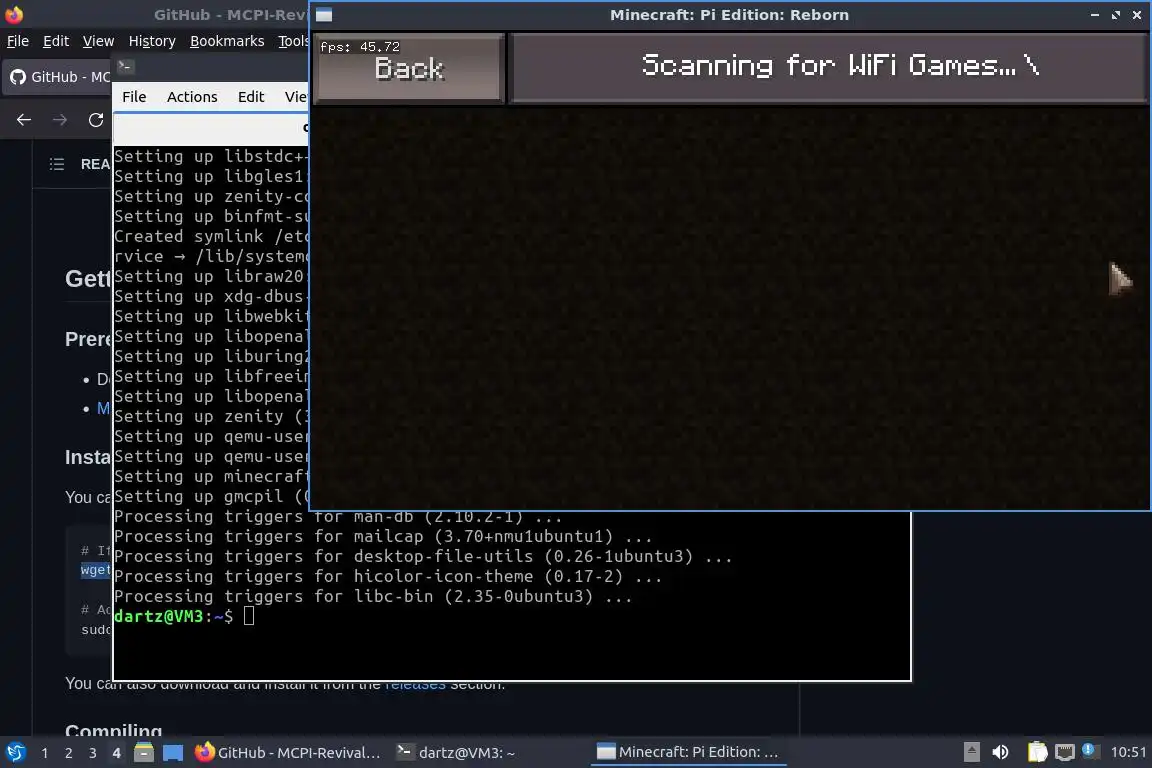1152x768 pixels.
Task: Switch to workspace 2
Action: [x=68, y=753]
